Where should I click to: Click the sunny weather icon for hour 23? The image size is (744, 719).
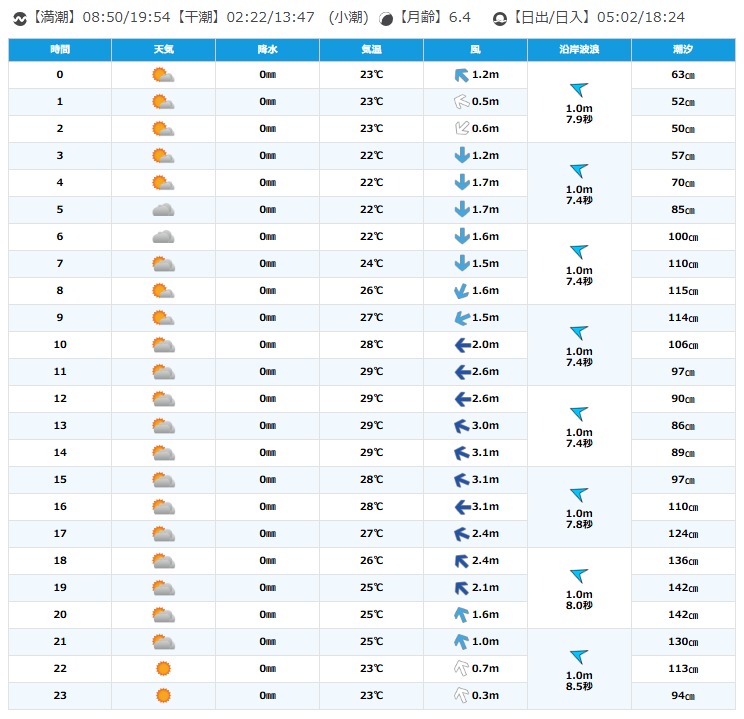pos(163,695)
